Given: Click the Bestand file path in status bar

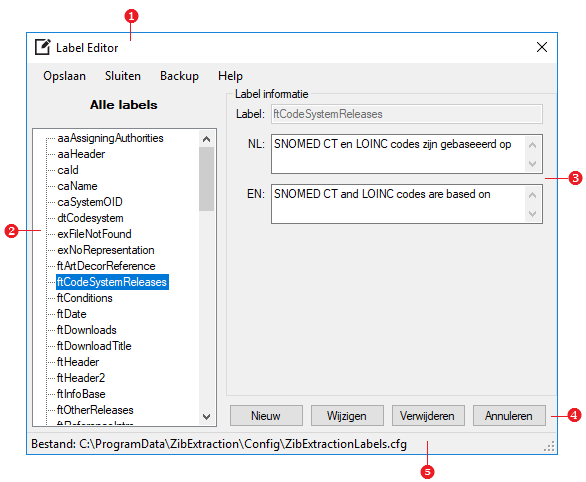Looking at the screenshot, I should [219, 444].
